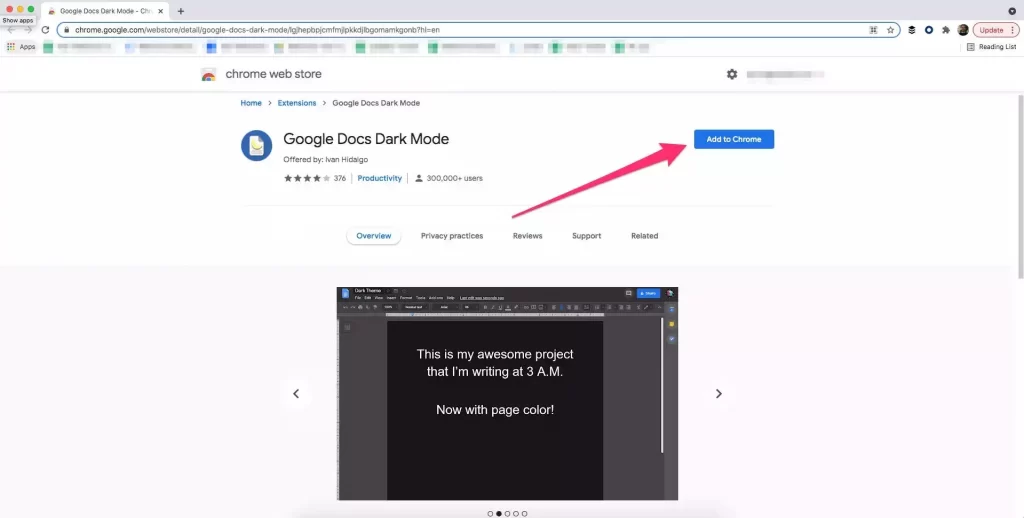1024x518 pixels.
Task: Switch to the Related tab
Action: [645, 236]
